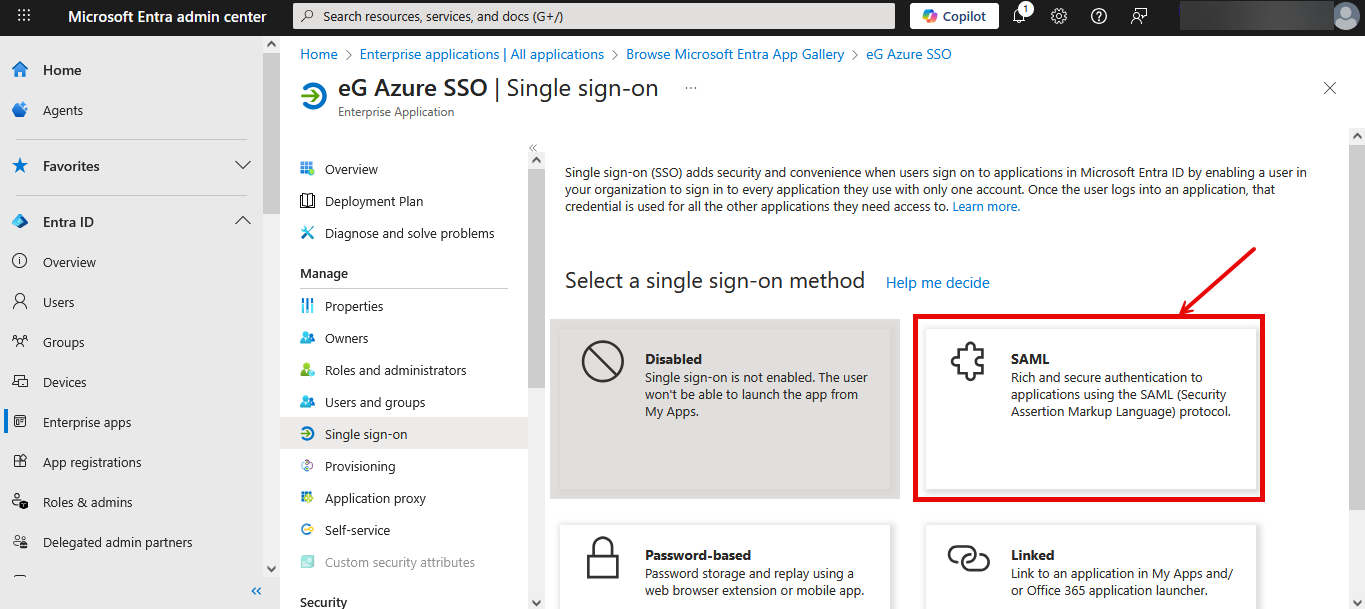Screen dimensions: 1365x609
Task: Open the ellipsis more options menu
Action: point(690,88)
